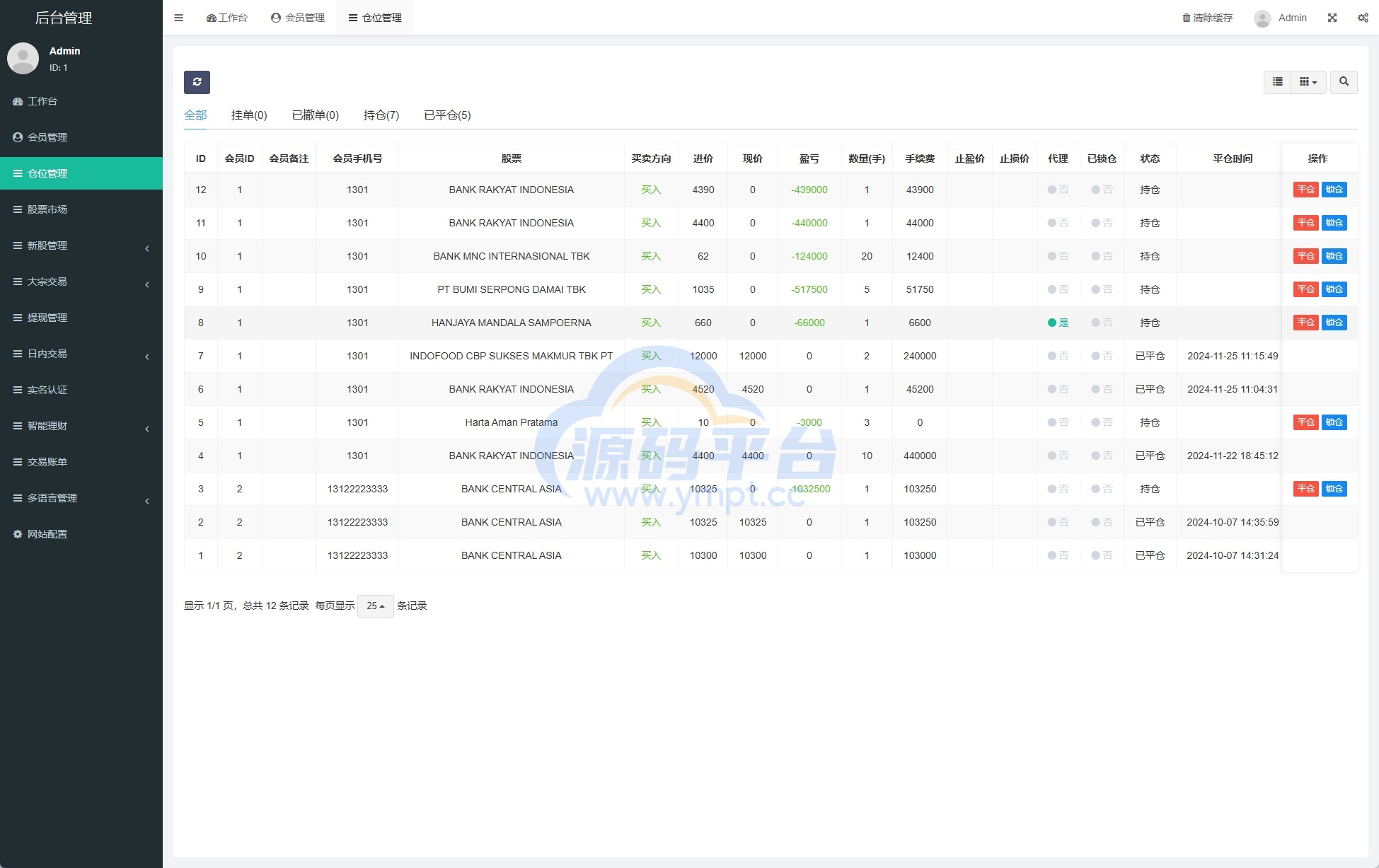The width and height of the screenshot is (1379, 868).
Task: Click 清除缓存 trash icon
Action: pyautogui.click(x=1187, y=18)
